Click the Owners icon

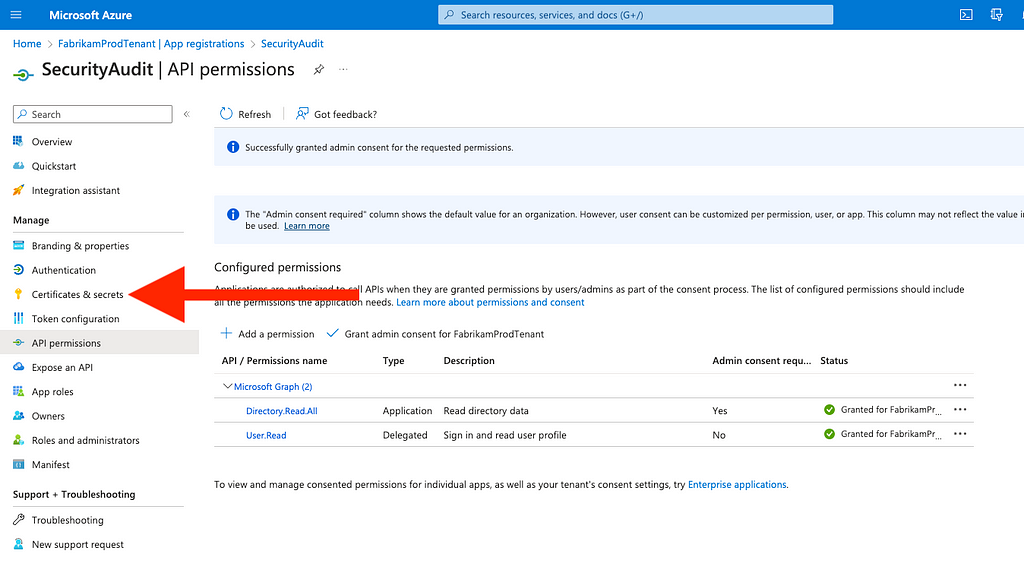tap(18, 415)
